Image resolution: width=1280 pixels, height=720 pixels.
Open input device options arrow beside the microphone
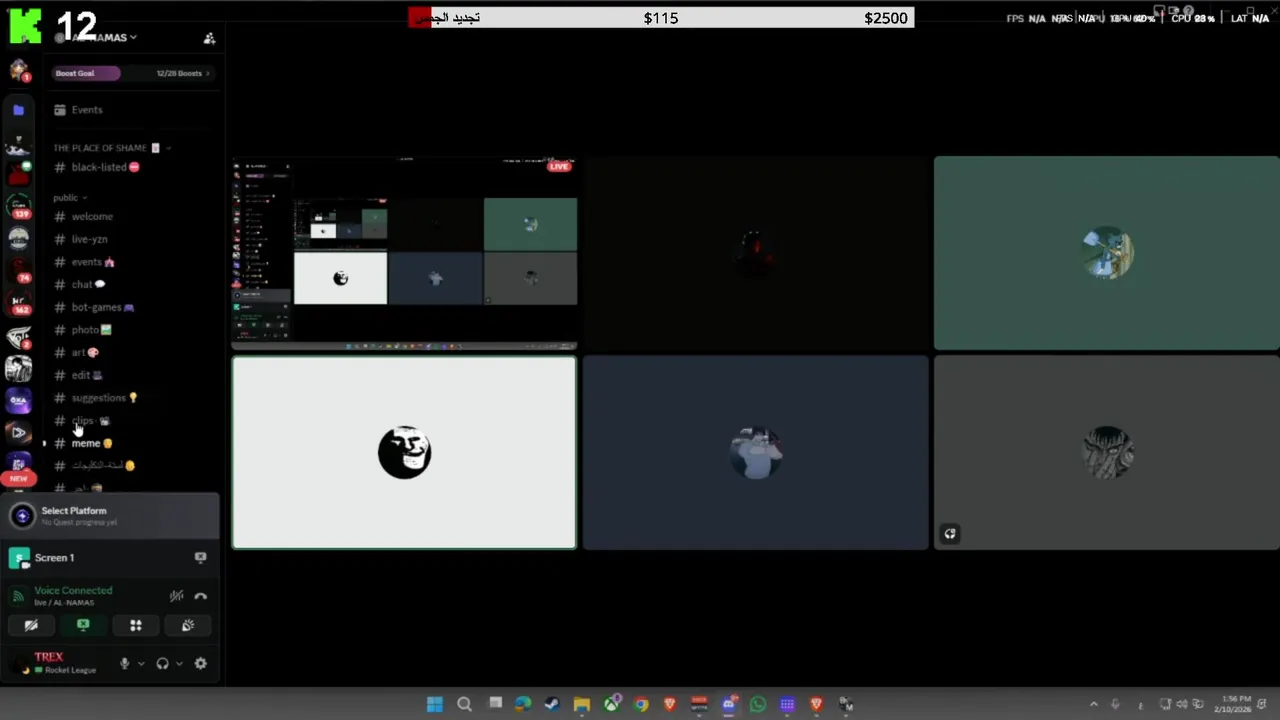(141, 663)
